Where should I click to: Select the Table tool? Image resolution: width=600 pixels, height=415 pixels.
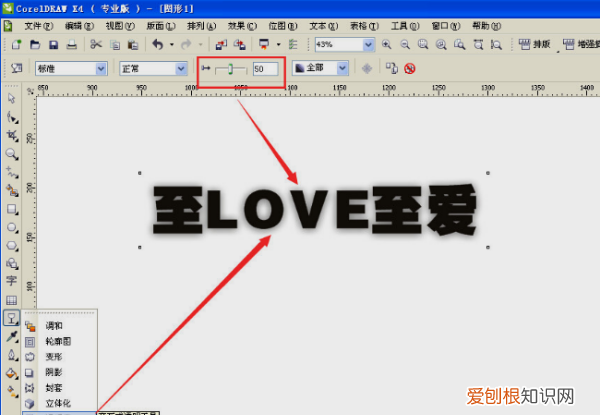click(11, 300)
